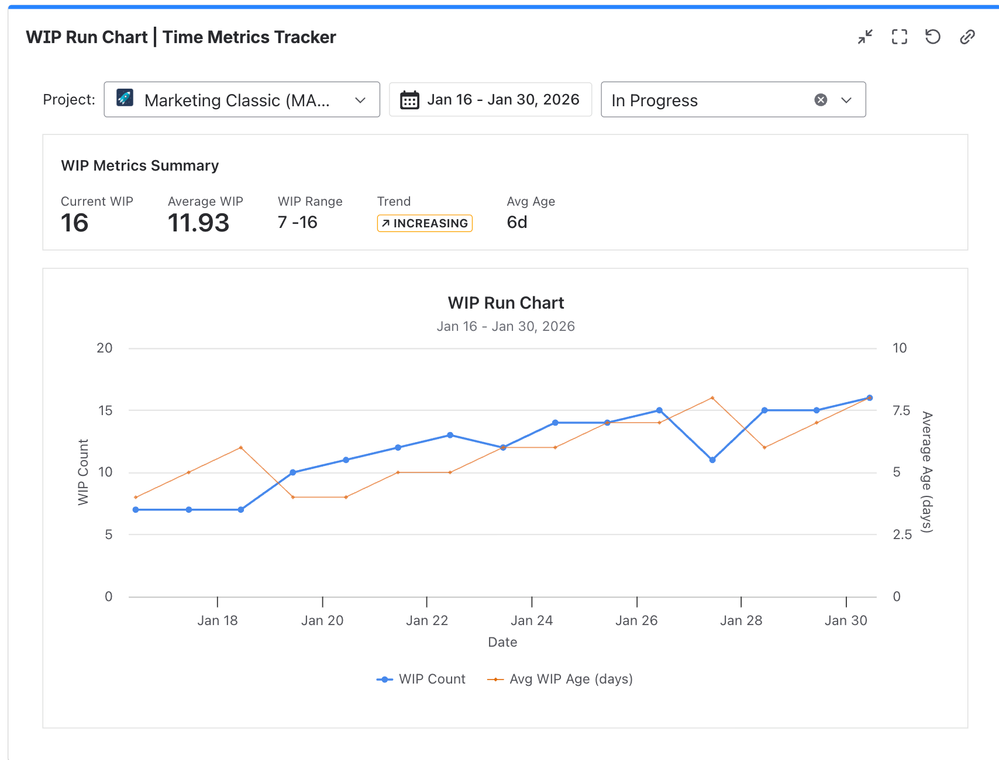Refresh the WIP Run Chart gadget
Viewport: 999px width, 760px height.
coord(933,37)
